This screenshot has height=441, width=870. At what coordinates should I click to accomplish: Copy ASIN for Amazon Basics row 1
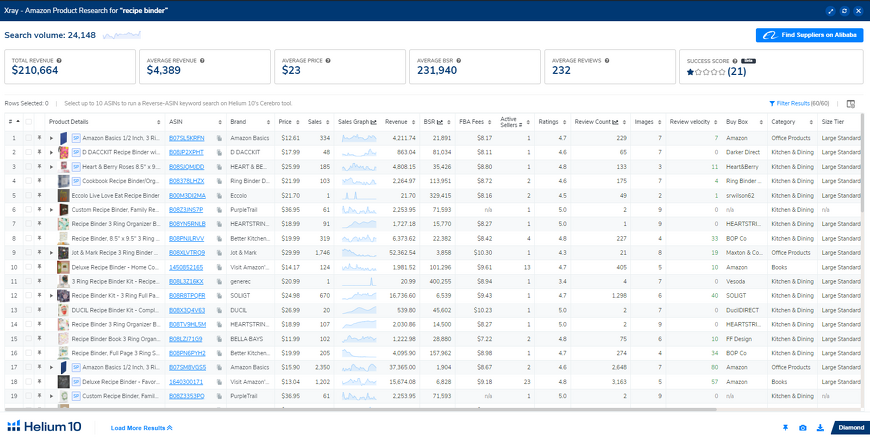tap(220, 138)
